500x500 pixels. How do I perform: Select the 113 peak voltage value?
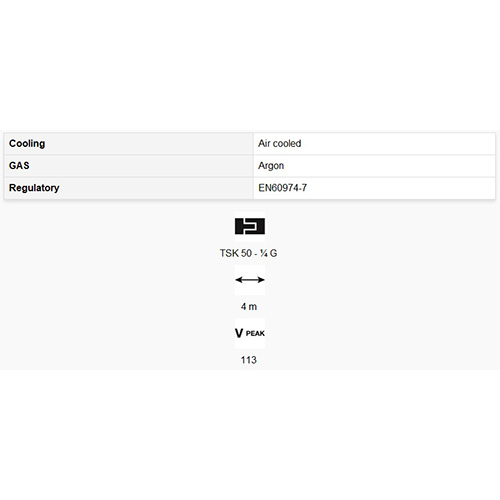pyautogui.click(x=249, y=360)
